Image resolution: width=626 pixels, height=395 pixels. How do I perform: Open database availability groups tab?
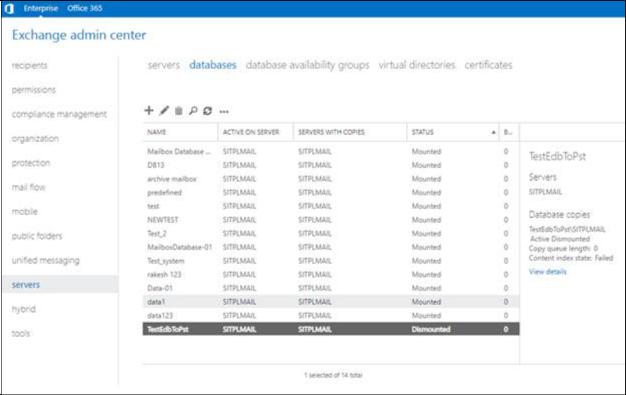(x=307, y=65)
